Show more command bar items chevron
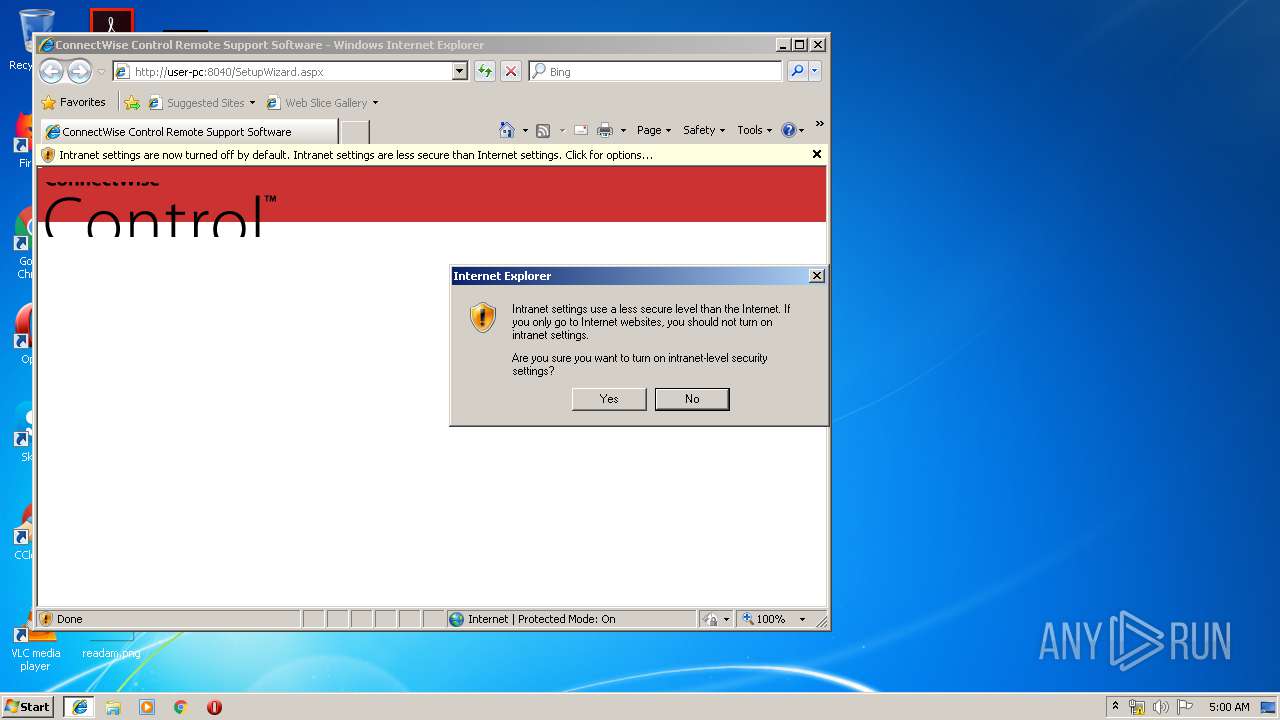1280x720 pixels. (x=819, y=124)
